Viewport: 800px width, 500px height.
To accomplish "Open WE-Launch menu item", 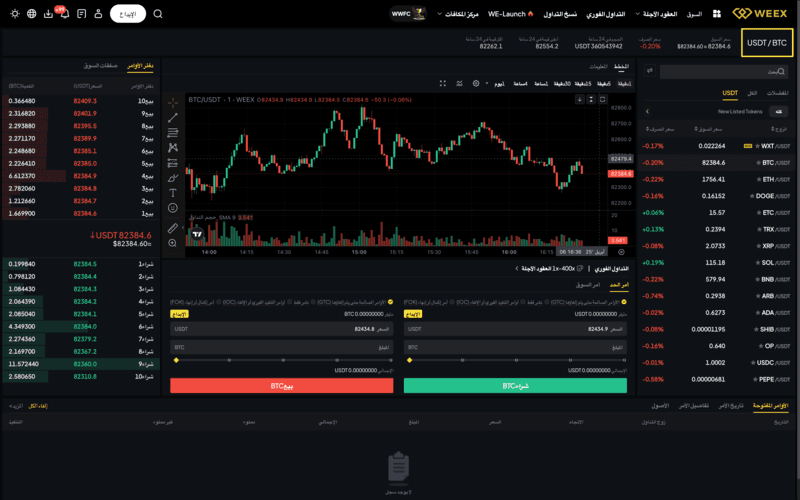I will click(x=510, y=14).
